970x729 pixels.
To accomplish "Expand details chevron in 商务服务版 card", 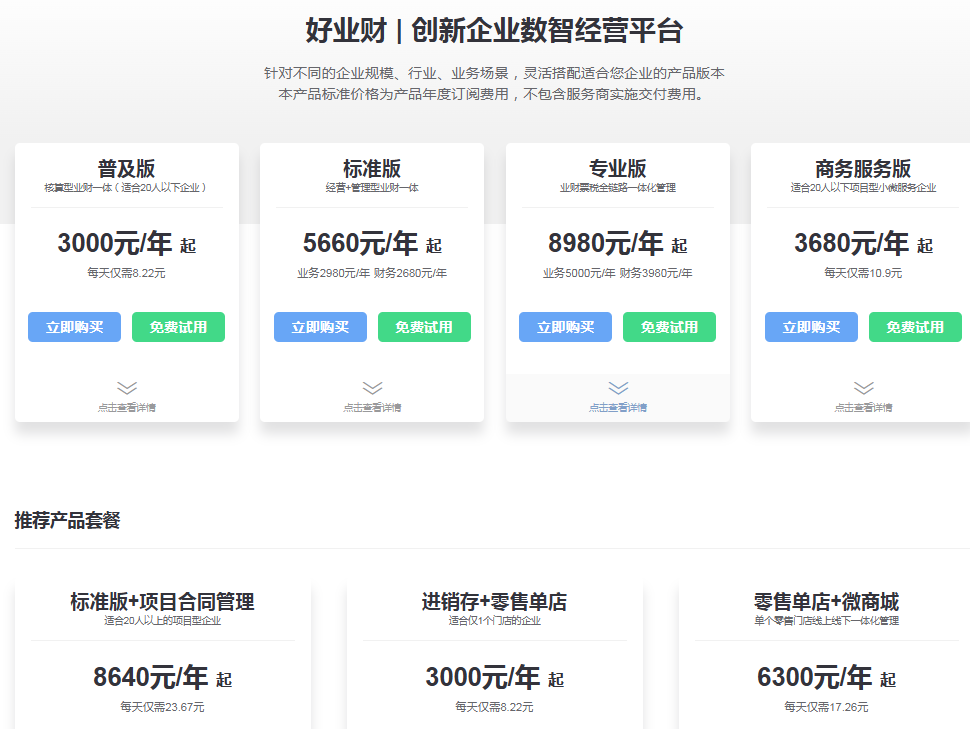I will [x=864, y=388].
